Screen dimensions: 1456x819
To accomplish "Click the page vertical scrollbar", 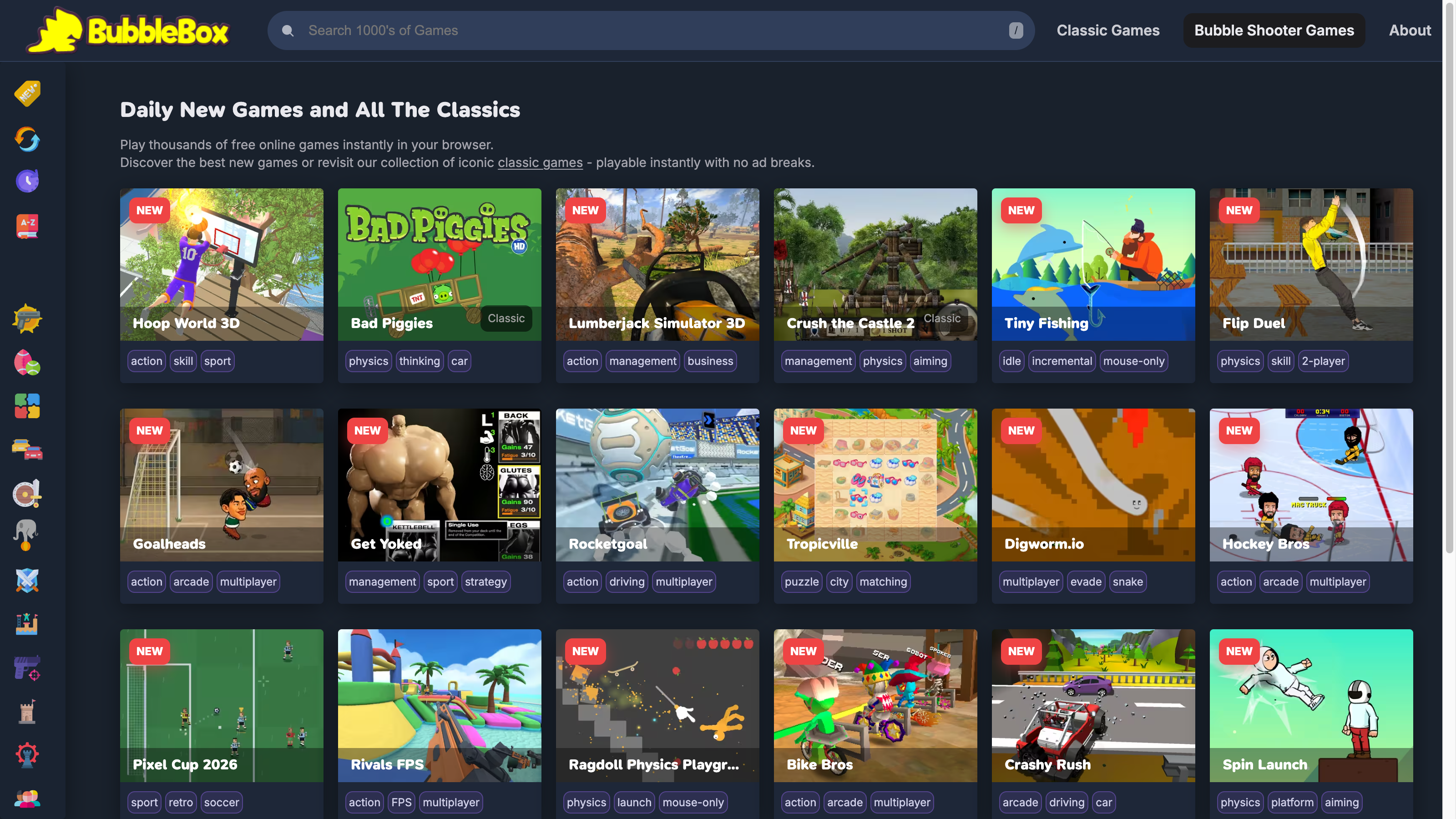I will click(x=1450, y=277).
